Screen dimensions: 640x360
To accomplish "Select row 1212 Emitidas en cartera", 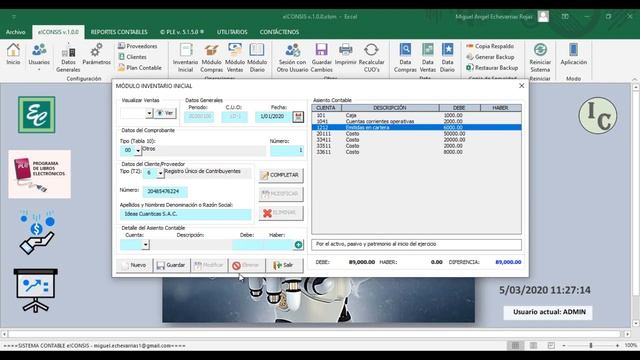I will 416,128.
